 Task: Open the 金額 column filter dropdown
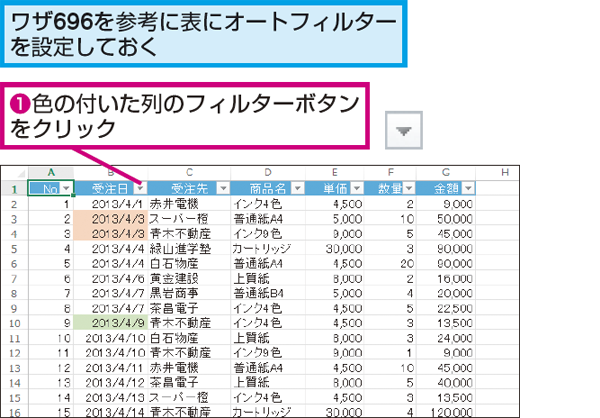[x=468, y=188]
